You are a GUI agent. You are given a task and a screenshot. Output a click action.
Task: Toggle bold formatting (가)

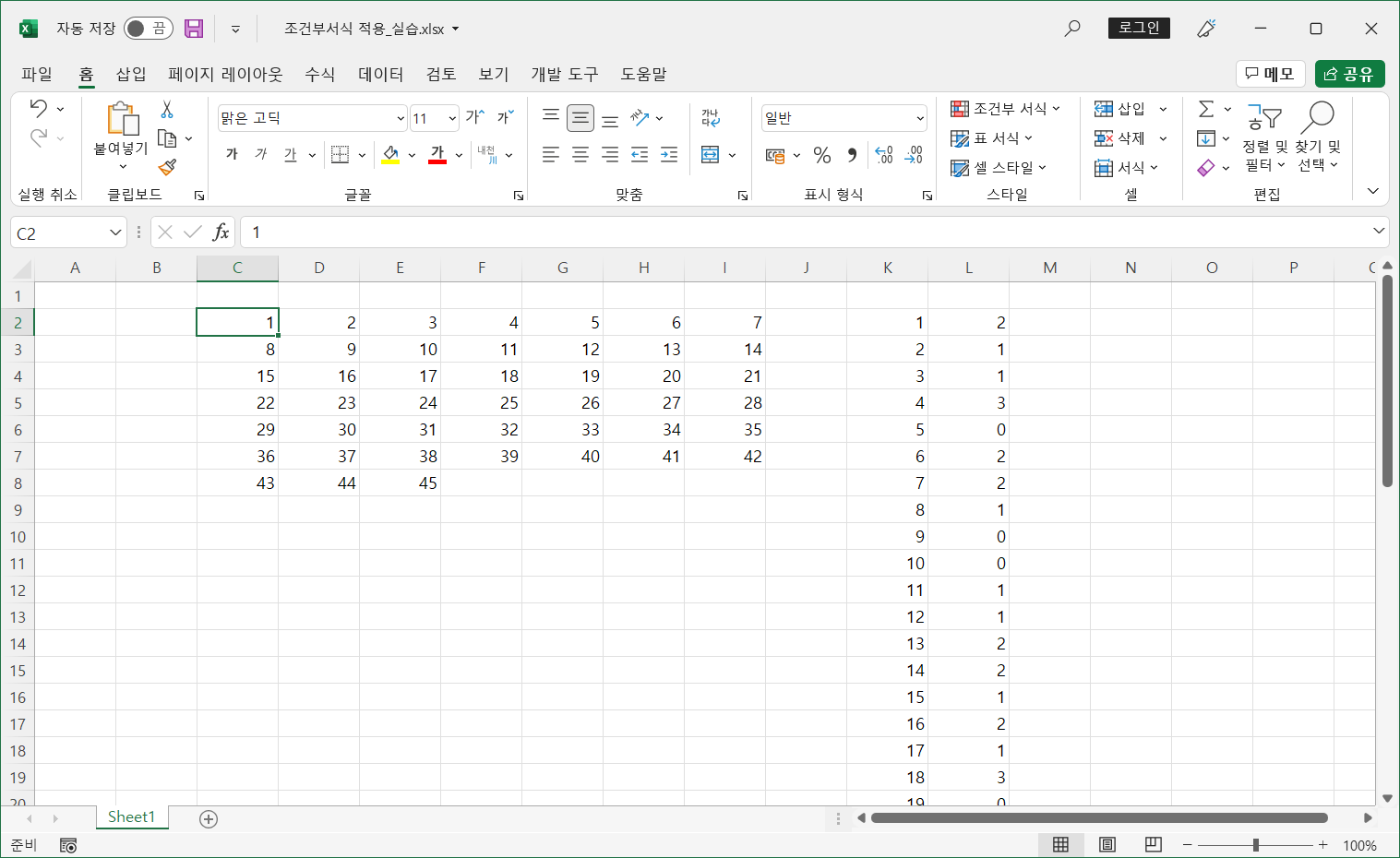click(232, 155)
